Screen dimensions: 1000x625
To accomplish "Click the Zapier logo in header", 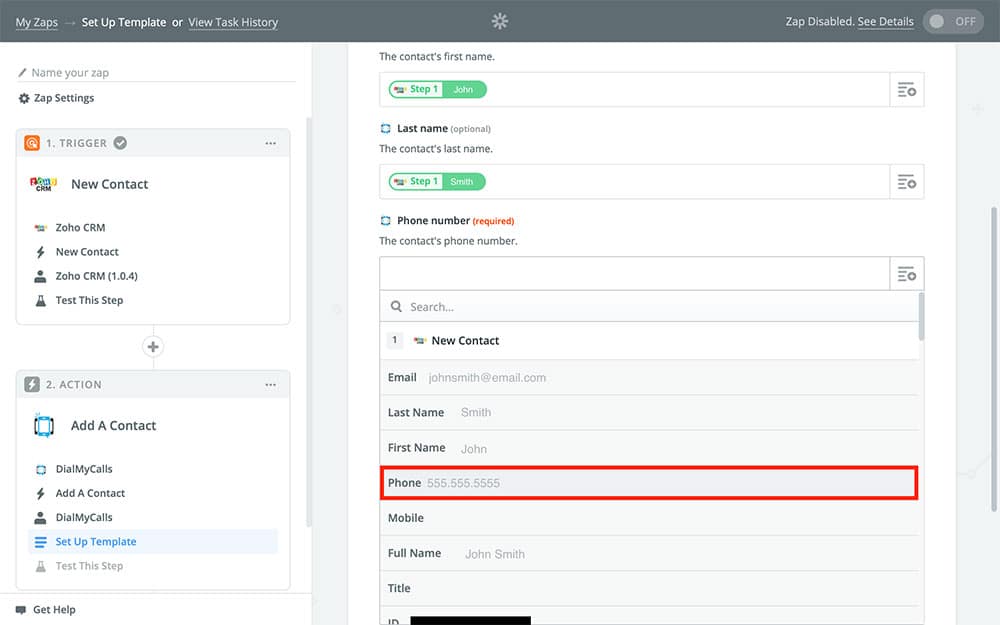I will (500, 21).
